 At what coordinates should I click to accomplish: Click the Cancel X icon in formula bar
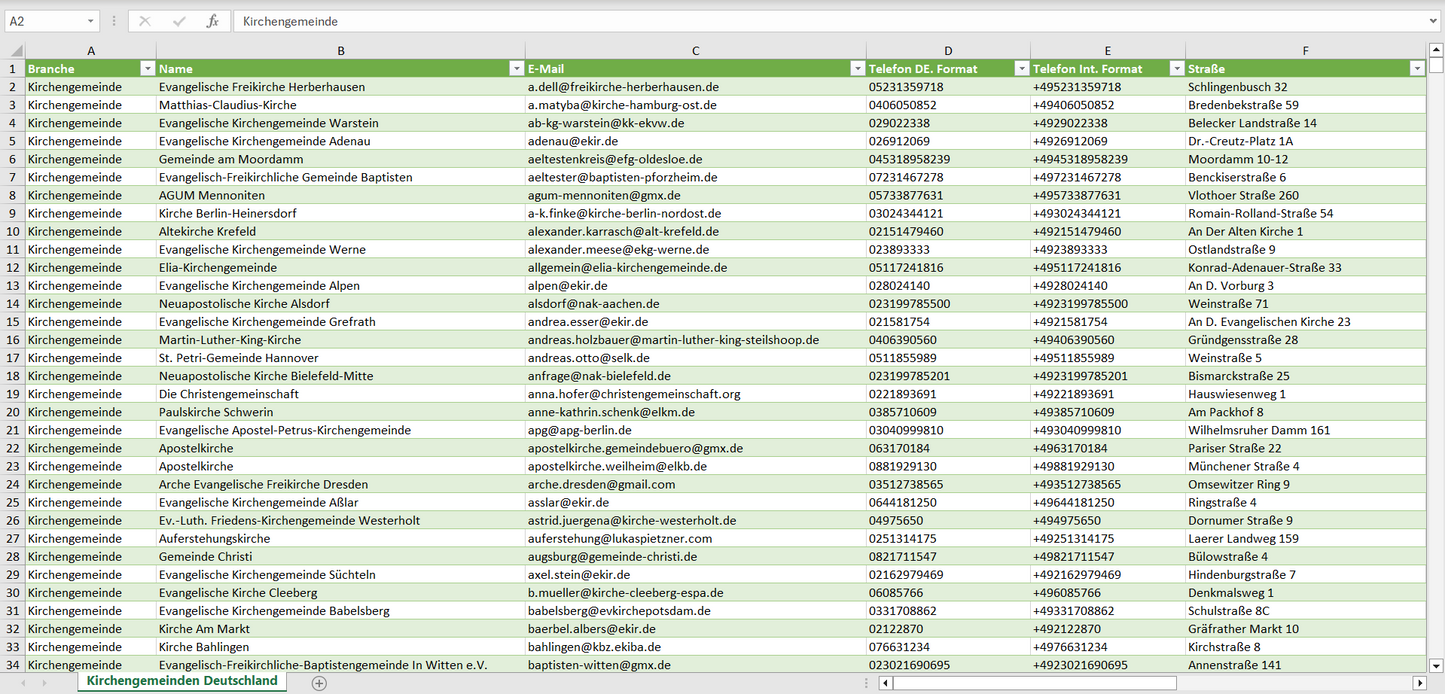tap(145, 21)
